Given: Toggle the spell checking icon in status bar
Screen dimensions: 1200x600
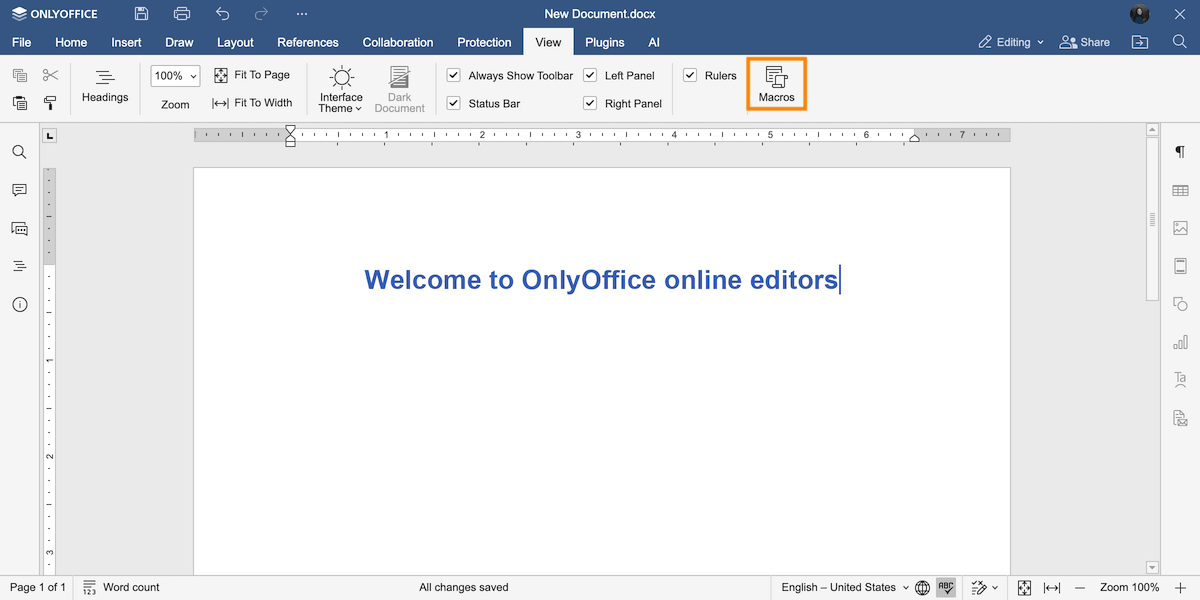Looking at the screenshot, I should [x=946, y=587].
